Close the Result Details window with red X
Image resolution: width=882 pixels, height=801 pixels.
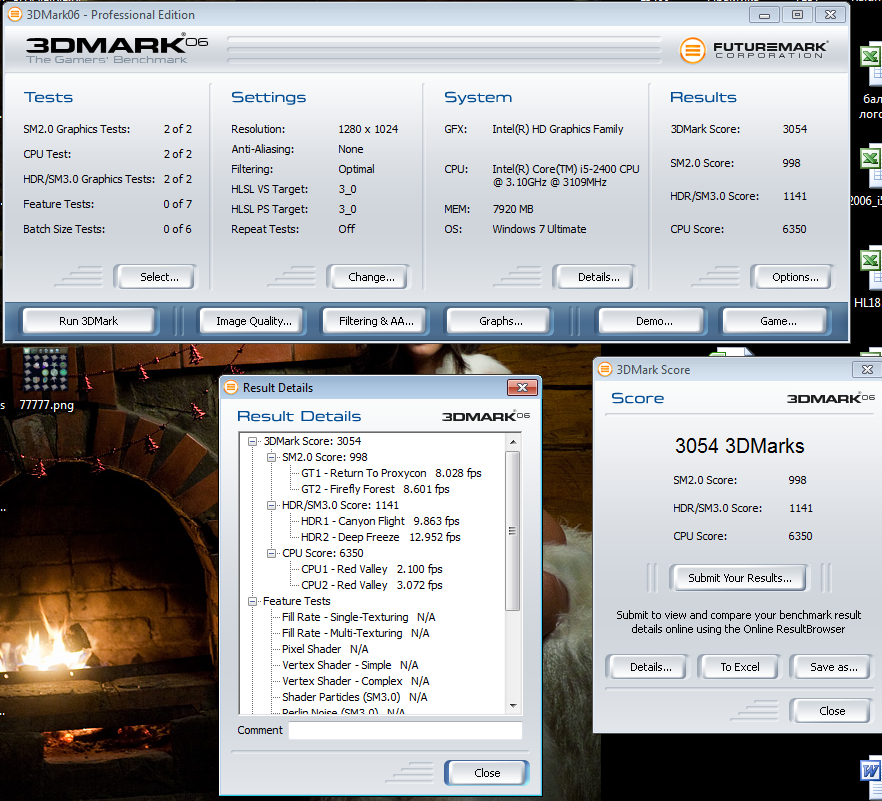click(522, 387)
